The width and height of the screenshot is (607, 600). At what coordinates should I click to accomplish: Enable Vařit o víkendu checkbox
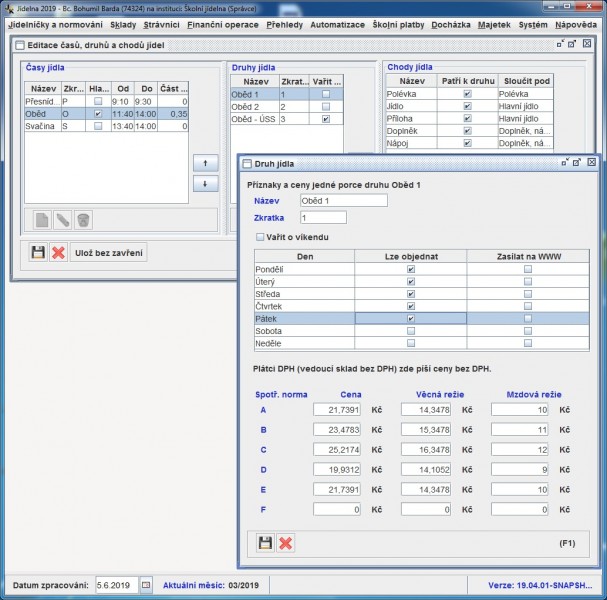[x=261, y=237]
